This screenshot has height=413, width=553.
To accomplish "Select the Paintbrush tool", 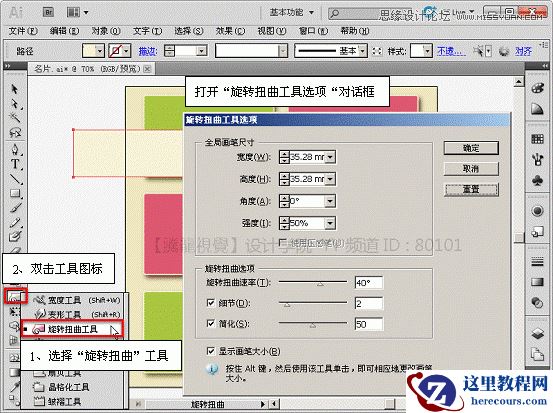I will (14, 208).
